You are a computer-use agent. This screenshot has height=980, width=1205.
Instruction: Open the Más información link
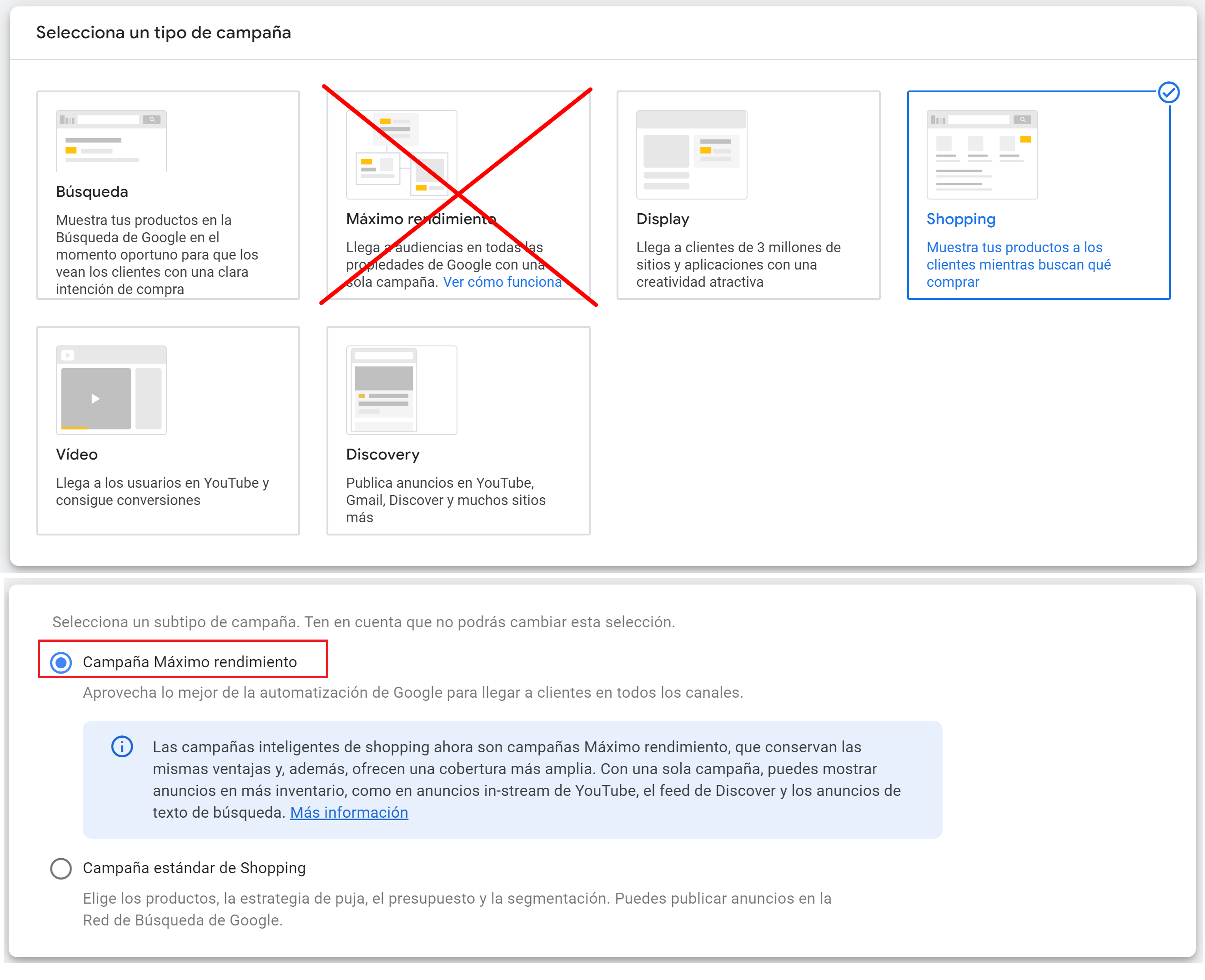point(349,812)
